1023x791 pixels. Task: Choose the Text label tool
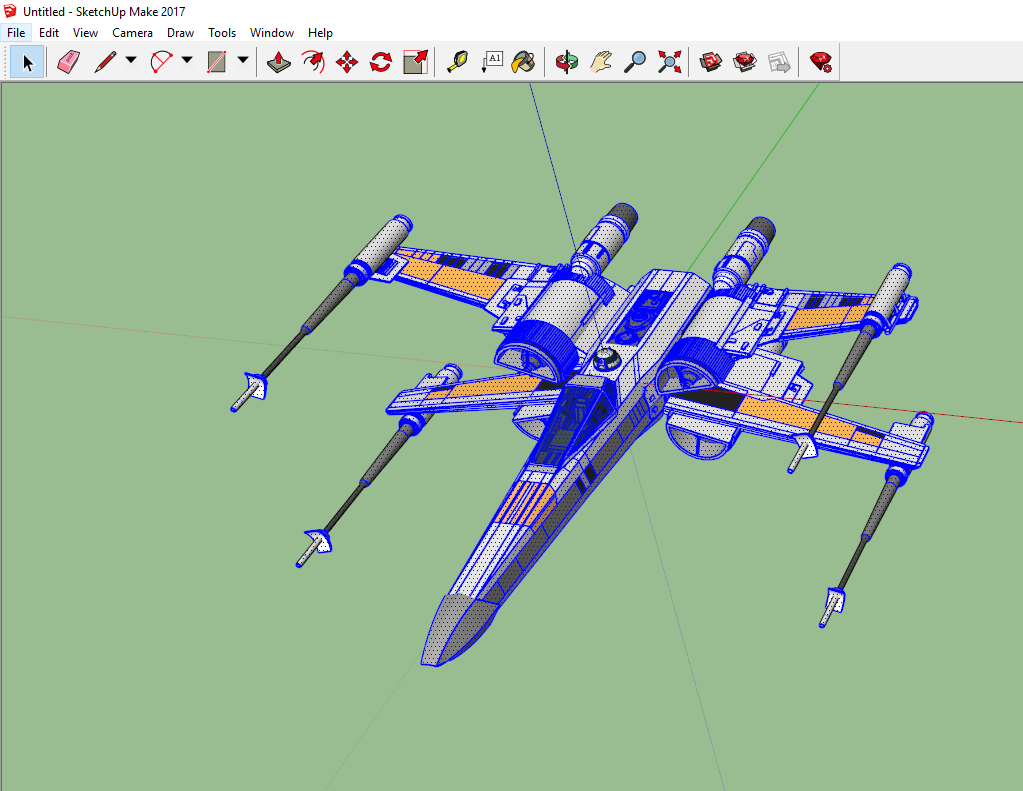[491, 62]
